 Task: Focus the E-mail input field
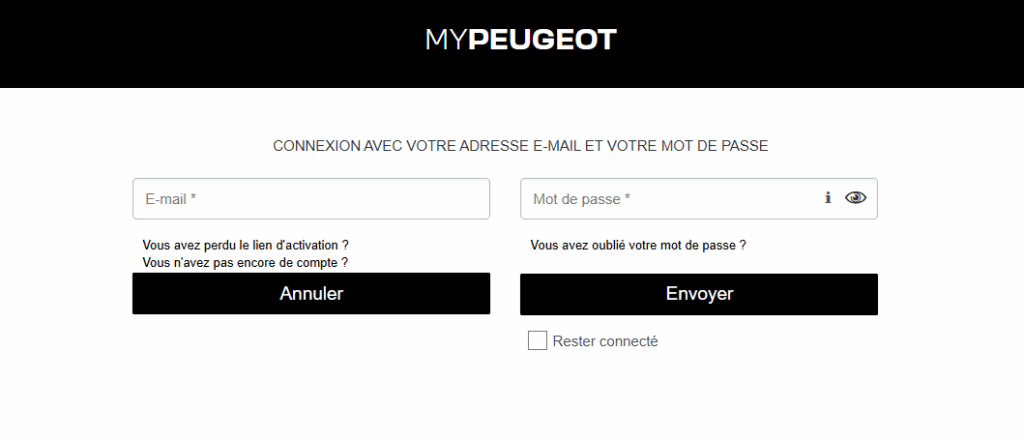pyautogui.click(x=311, y=199)
